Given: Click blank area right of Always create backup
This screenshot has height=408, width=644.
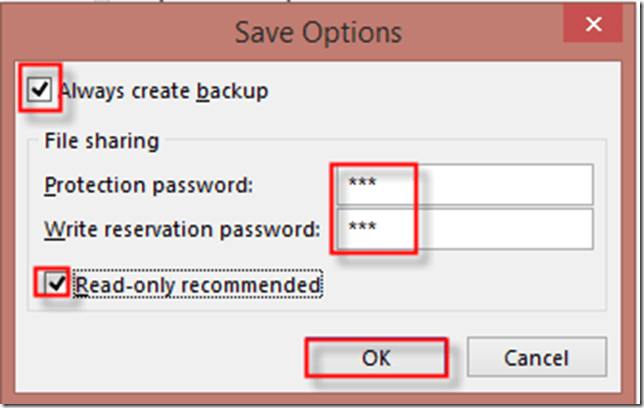Looking at the screenshot, I should pyautogui.click(x=450, y=91).
